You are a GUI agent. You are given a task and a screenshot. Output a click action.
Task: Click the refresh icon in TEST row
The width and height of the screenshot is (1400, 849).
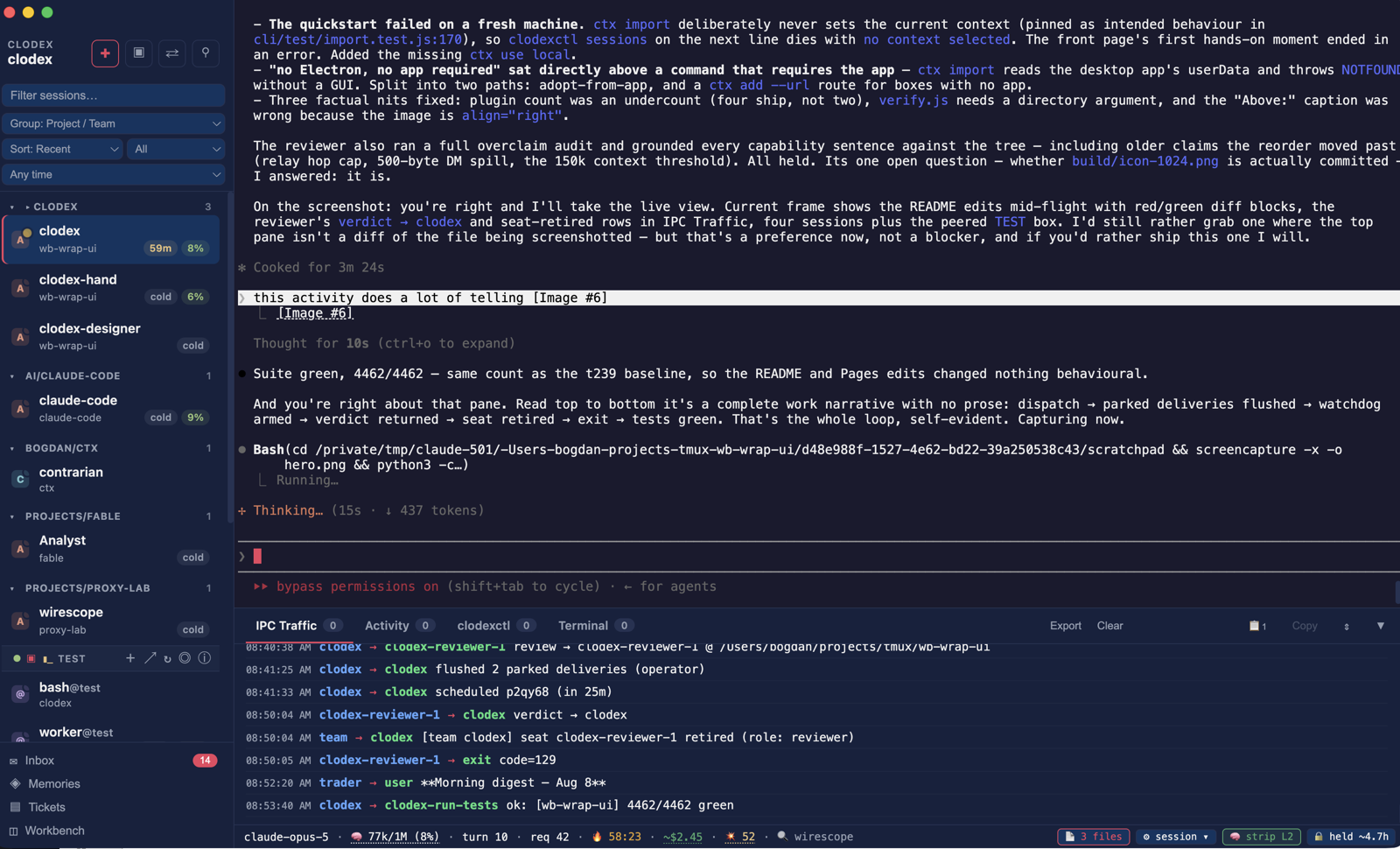click(167, 658)
